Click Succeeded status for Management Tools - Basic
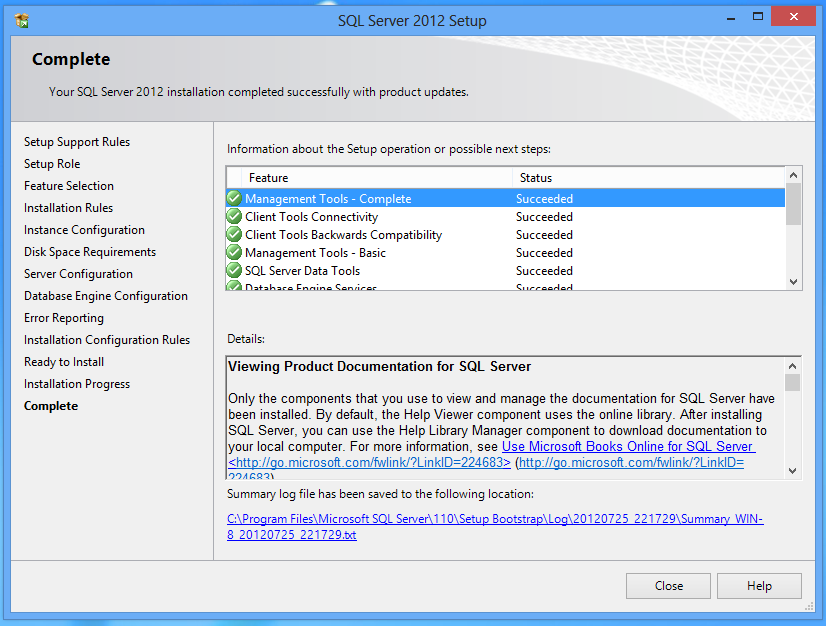 pyautogui.click(x=544, y=253)
